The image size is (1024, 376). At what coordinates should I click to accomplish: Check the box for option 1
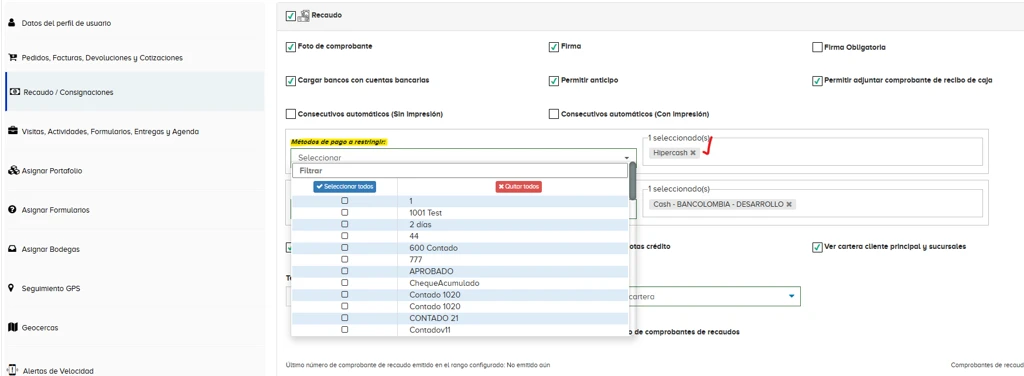(344, 201)
